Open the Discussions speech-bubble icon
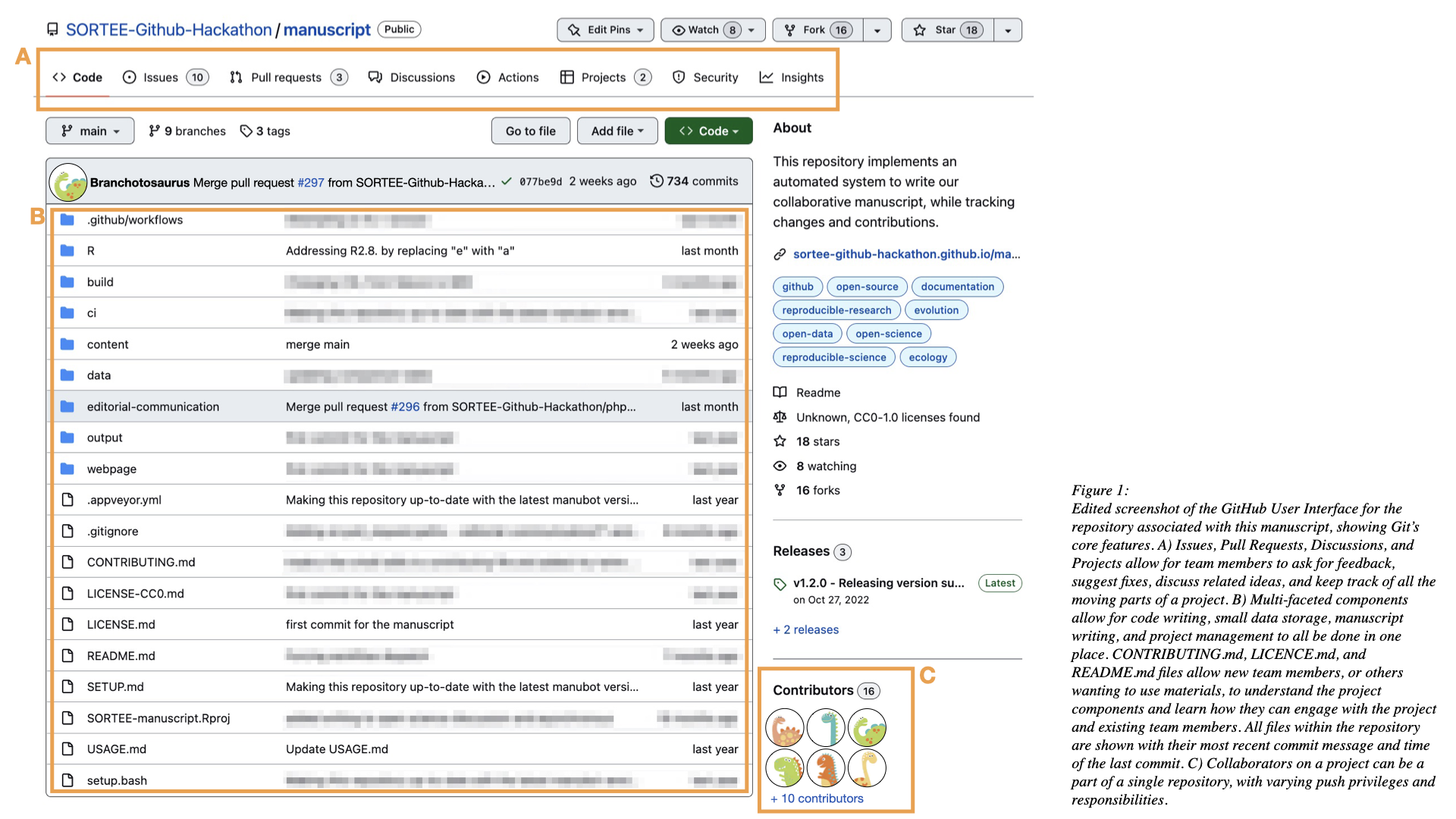The height and width of the screenshot is (819, 1456). pos(375,77)
